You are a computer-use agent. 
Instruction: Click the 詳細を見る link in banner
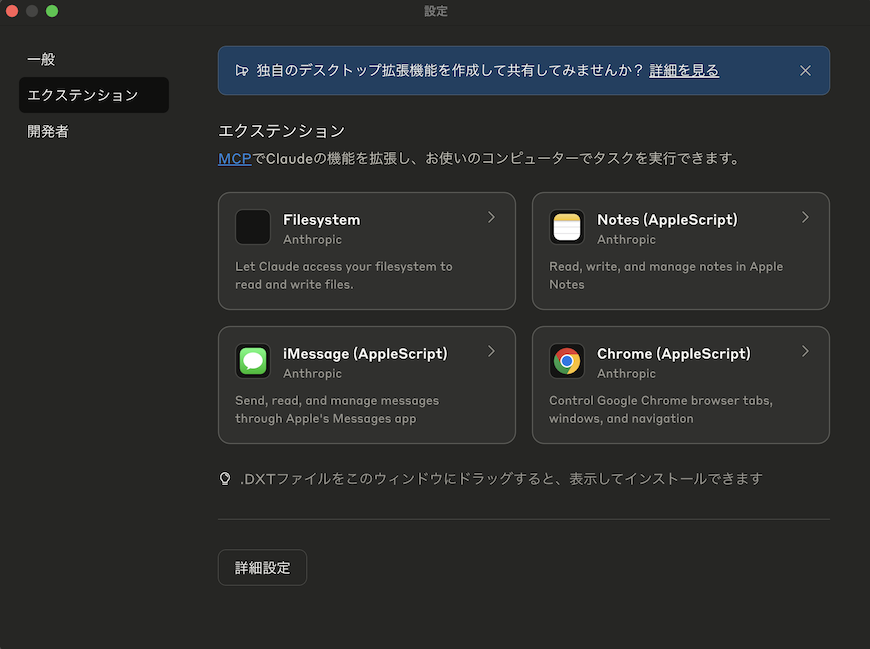click(x=684, y=70)
